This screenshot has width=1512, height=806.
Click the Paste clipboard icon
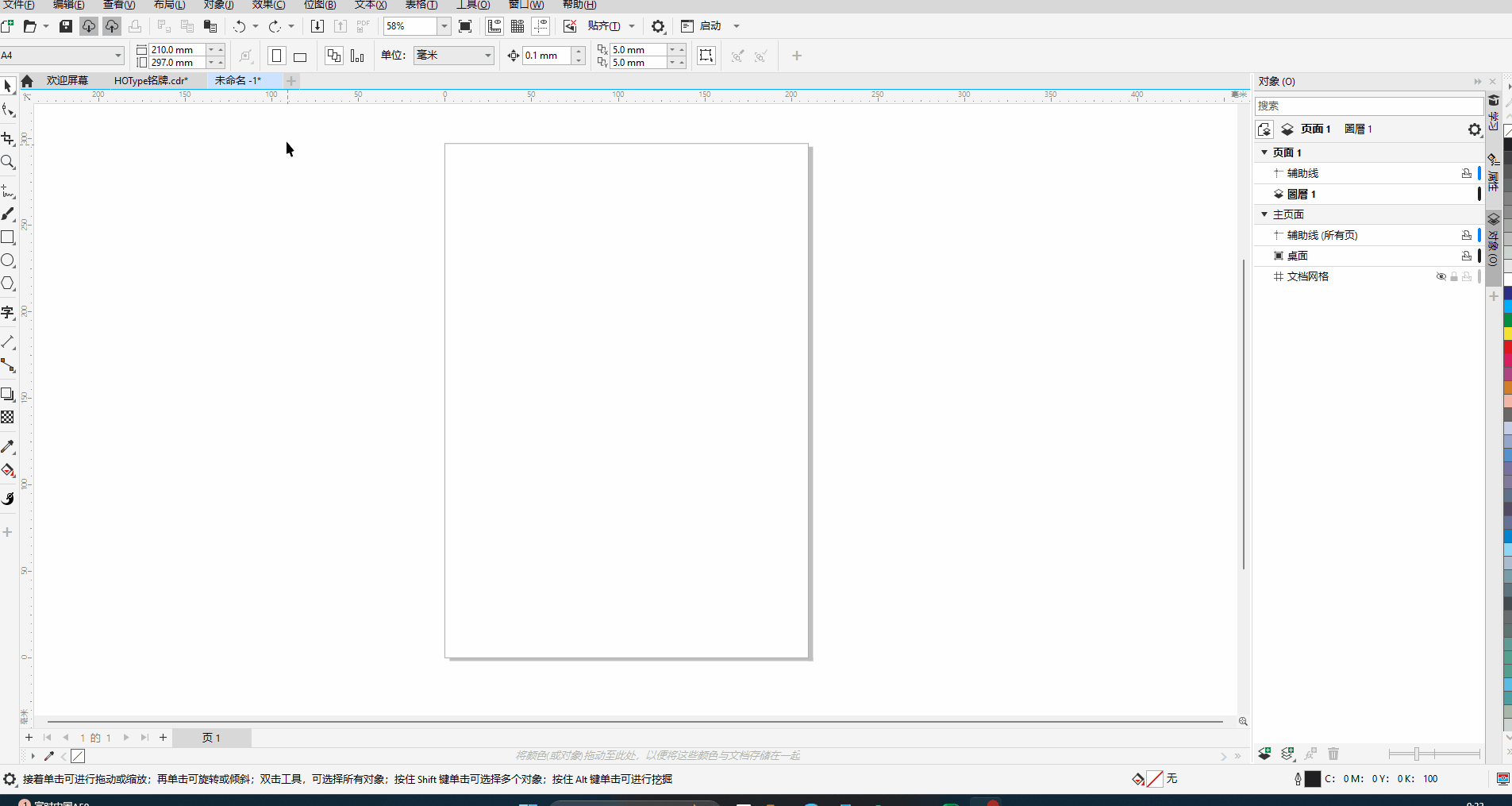point(210,26)
